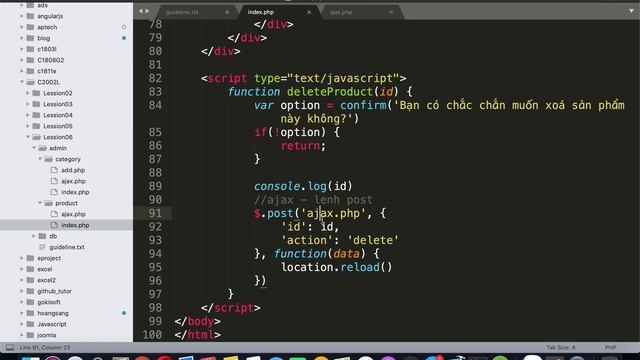This screenshot has height=360, width=640.
Task: Click file icon of ajax.php under category
Action: click(54, 181)
